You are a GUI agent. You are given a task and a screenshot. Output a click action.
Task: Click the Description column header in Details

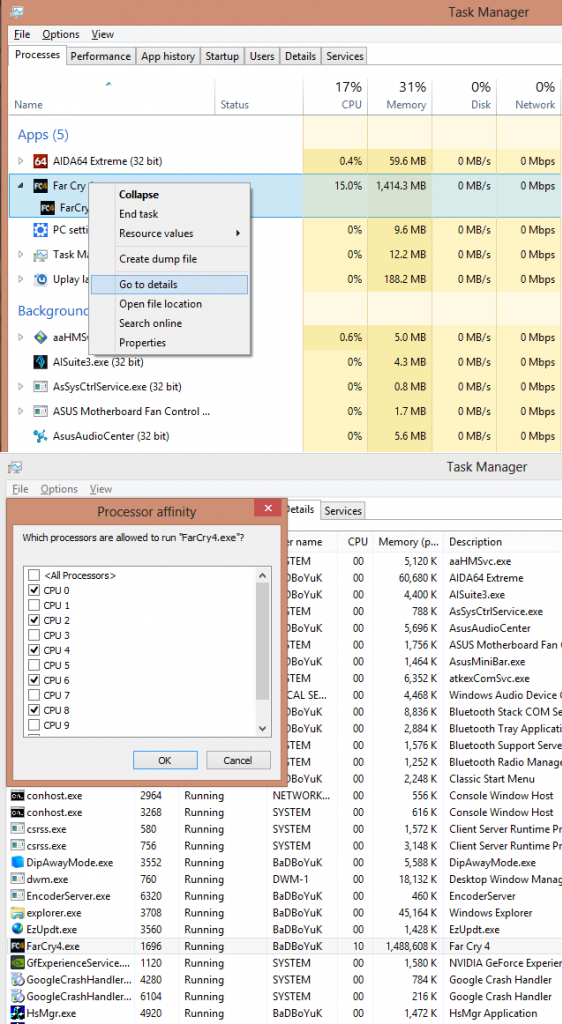503,542
